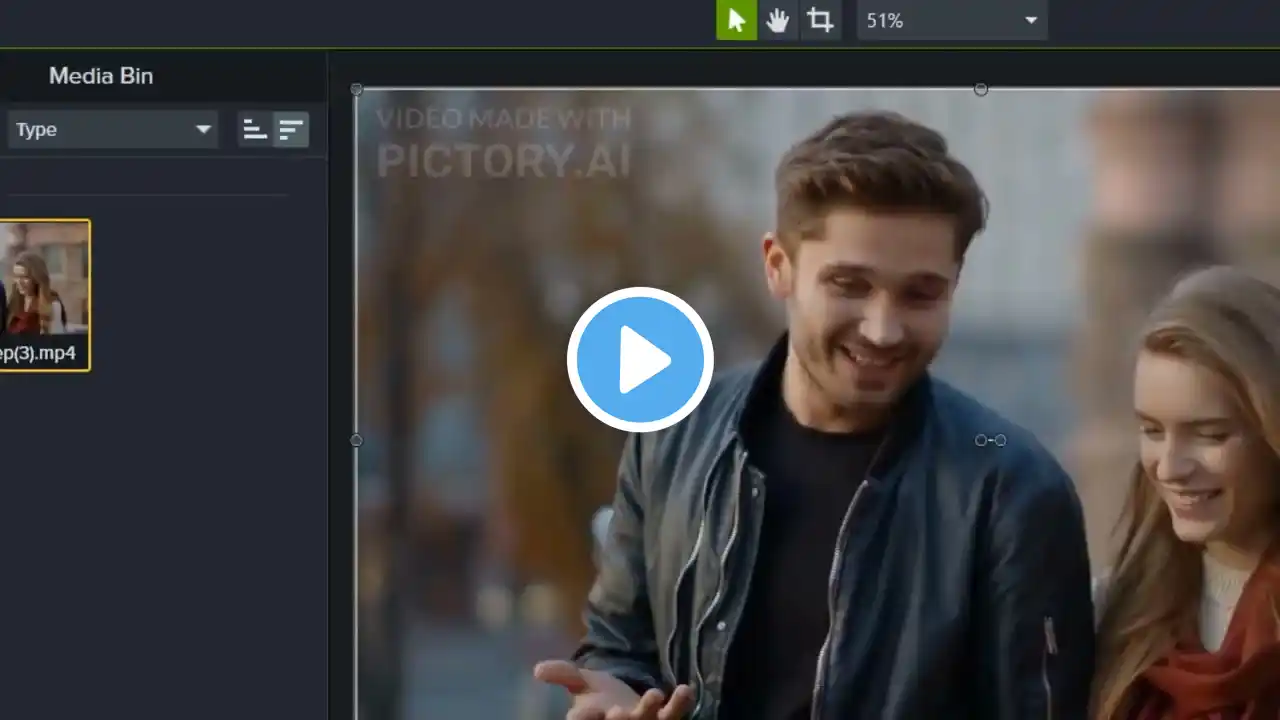
Task: Enable the Crop tool
Action: tap(820, 20)
